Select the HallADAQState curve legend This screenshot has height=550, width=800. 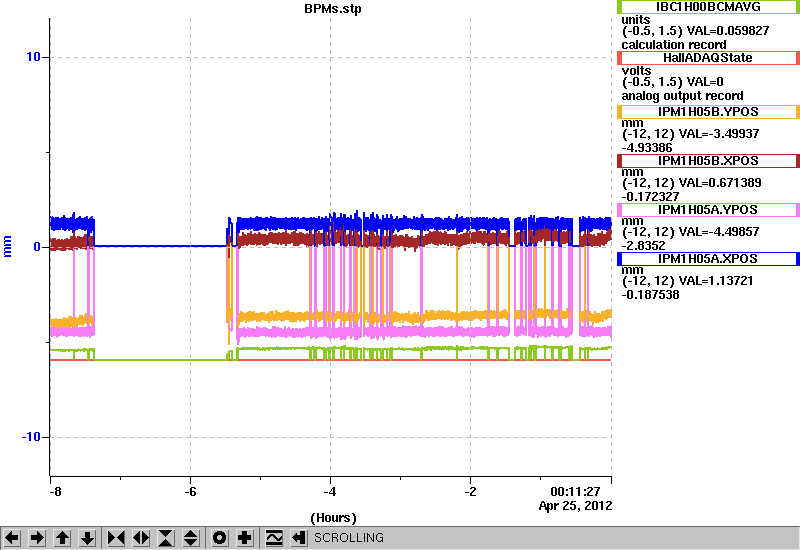[x=708, y=58]
